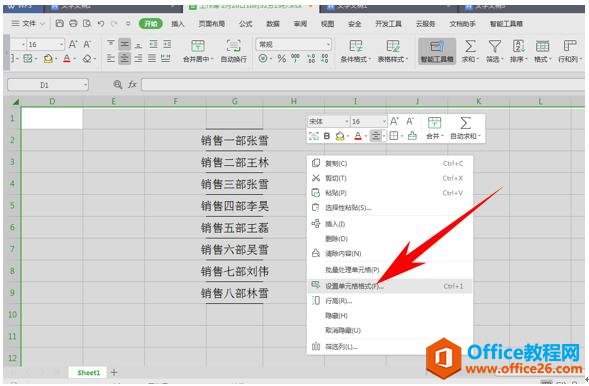Switch to the 数据 ribbon tab
The image size is (589, 386).
[x=273, y=24]
